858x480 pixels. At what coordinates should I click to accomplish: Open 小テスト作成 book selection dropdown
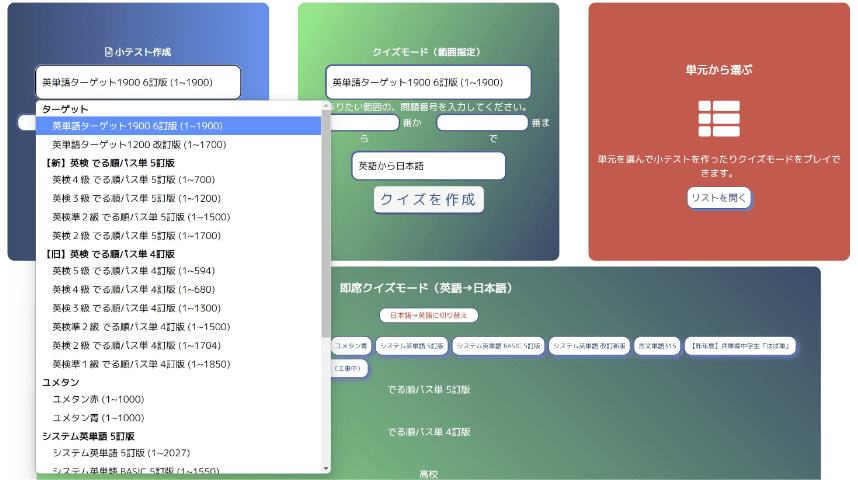click(138, 82)
